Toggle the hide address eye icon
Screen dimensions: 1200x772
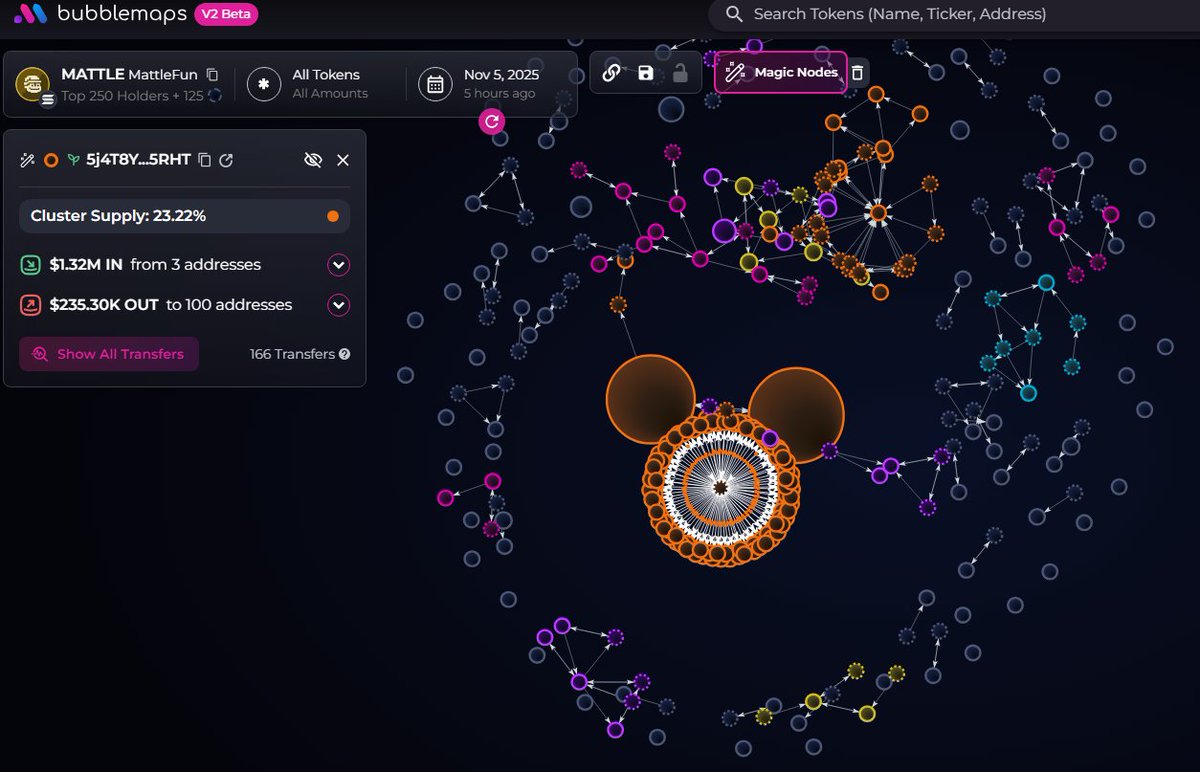point(313,160)
